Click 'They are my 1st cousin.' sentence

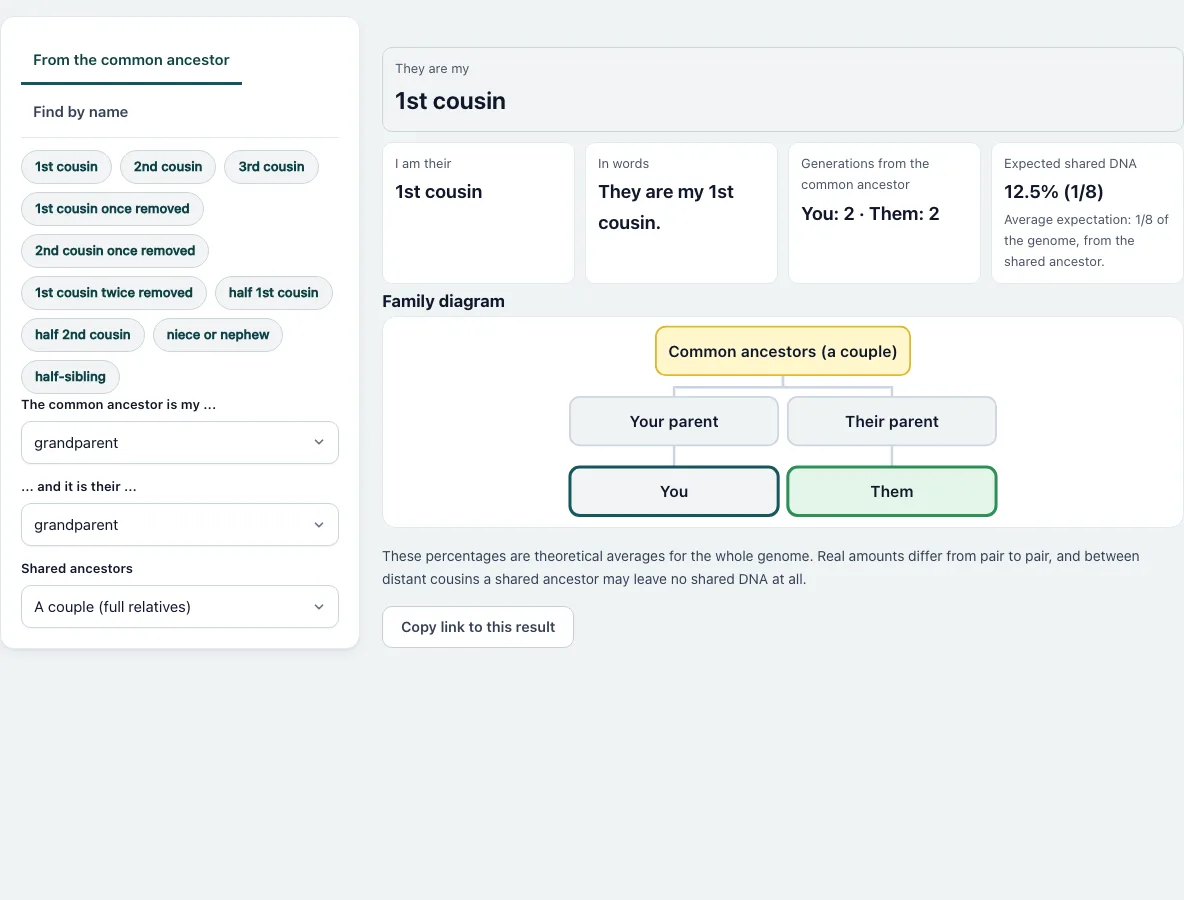[666, 207]
